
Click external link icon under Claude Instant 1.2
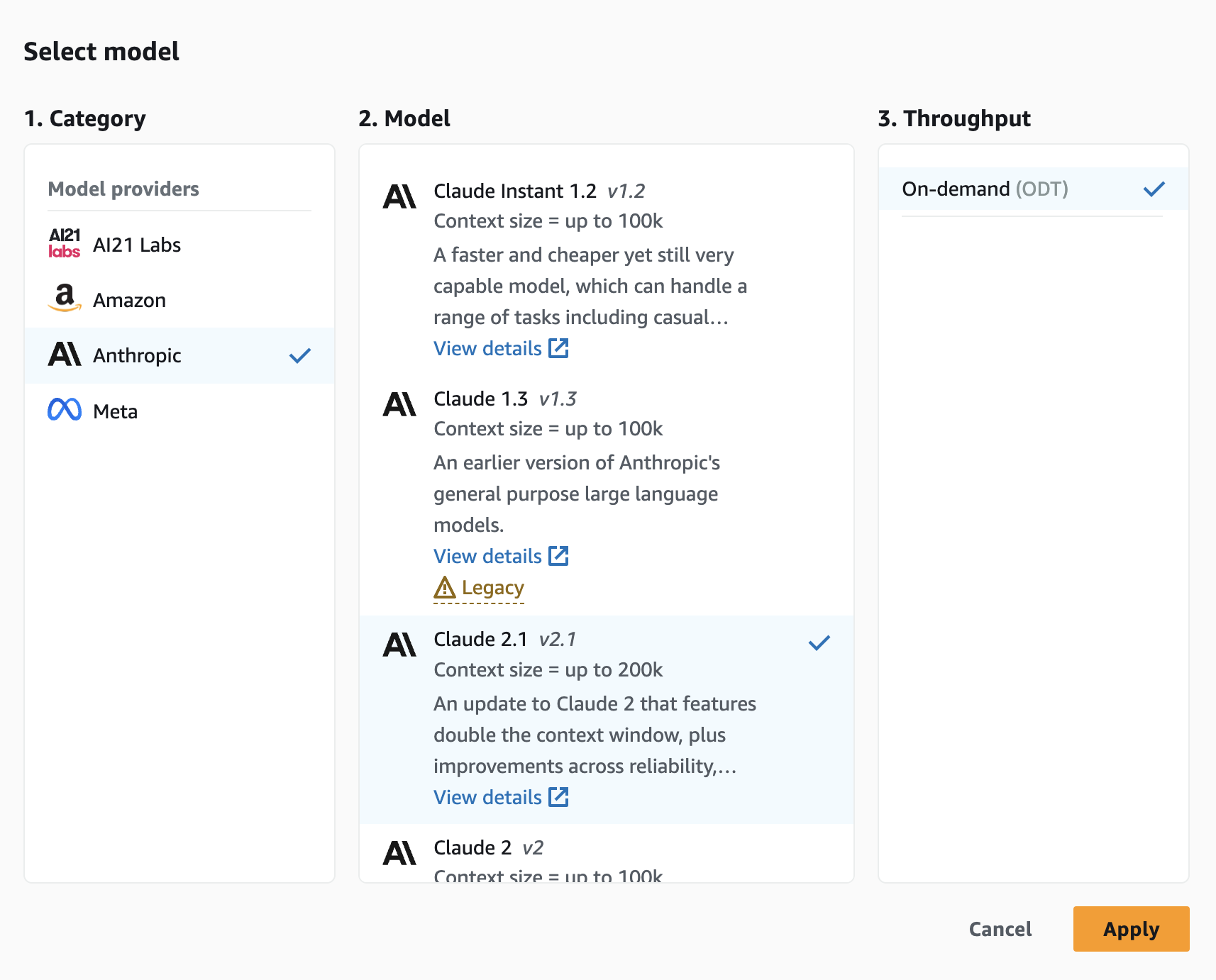[559, 348]
